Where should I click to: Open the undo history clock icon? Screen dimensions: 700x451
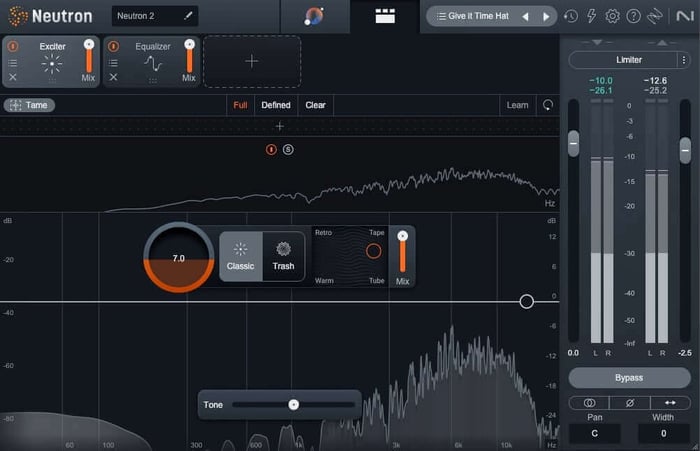pyautogui.click(x=571, y=17)
